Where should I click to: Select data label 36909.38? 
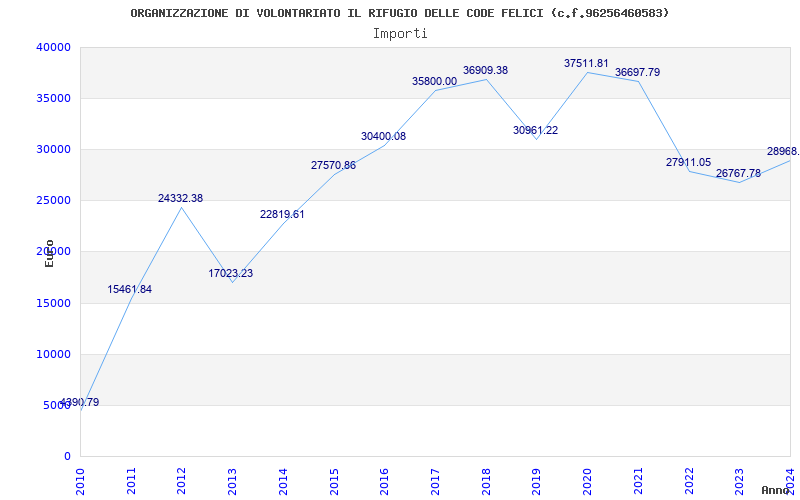(486, 70)
